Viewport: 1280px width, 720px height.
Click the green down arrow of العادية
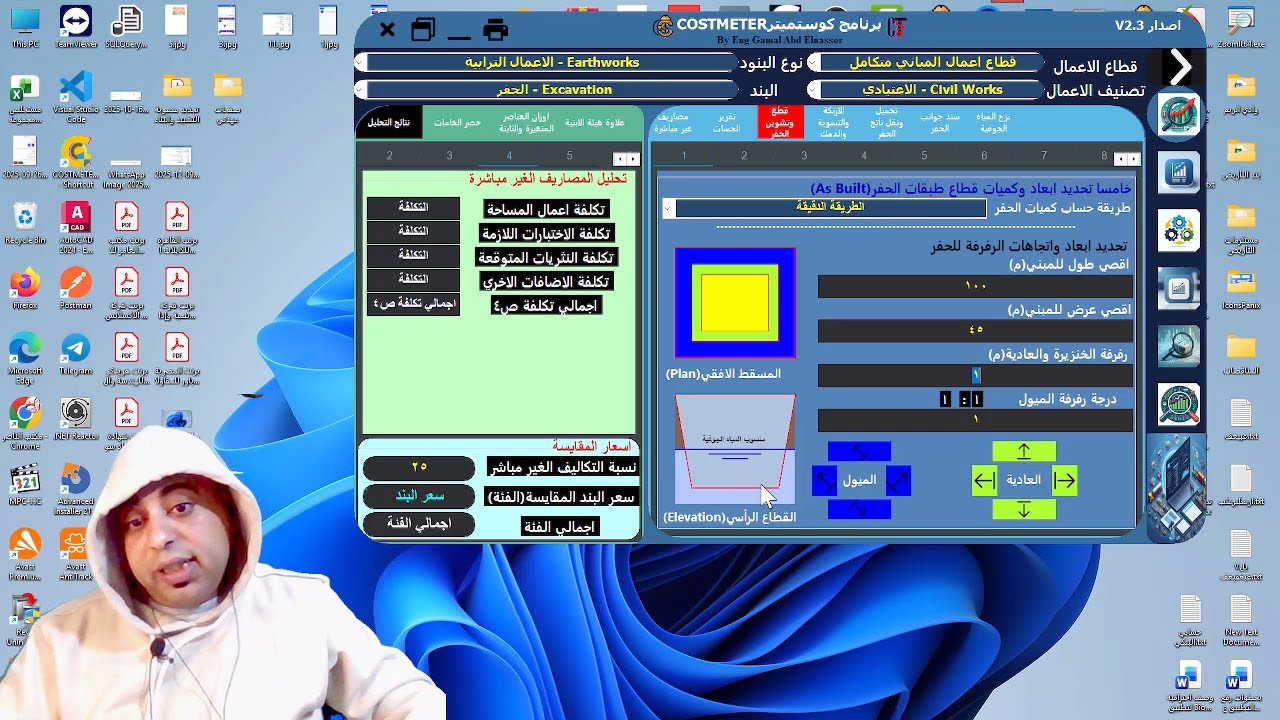(1023, 510)
